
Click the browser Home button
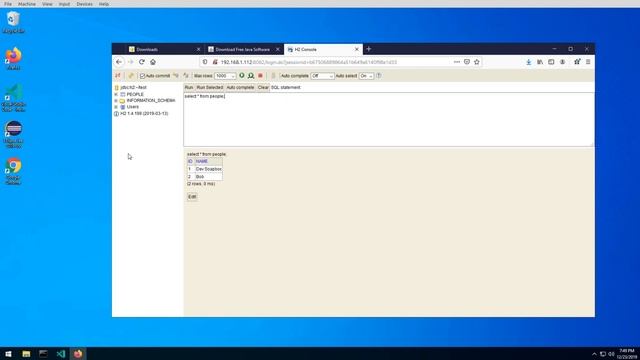[x=153, y=62]
